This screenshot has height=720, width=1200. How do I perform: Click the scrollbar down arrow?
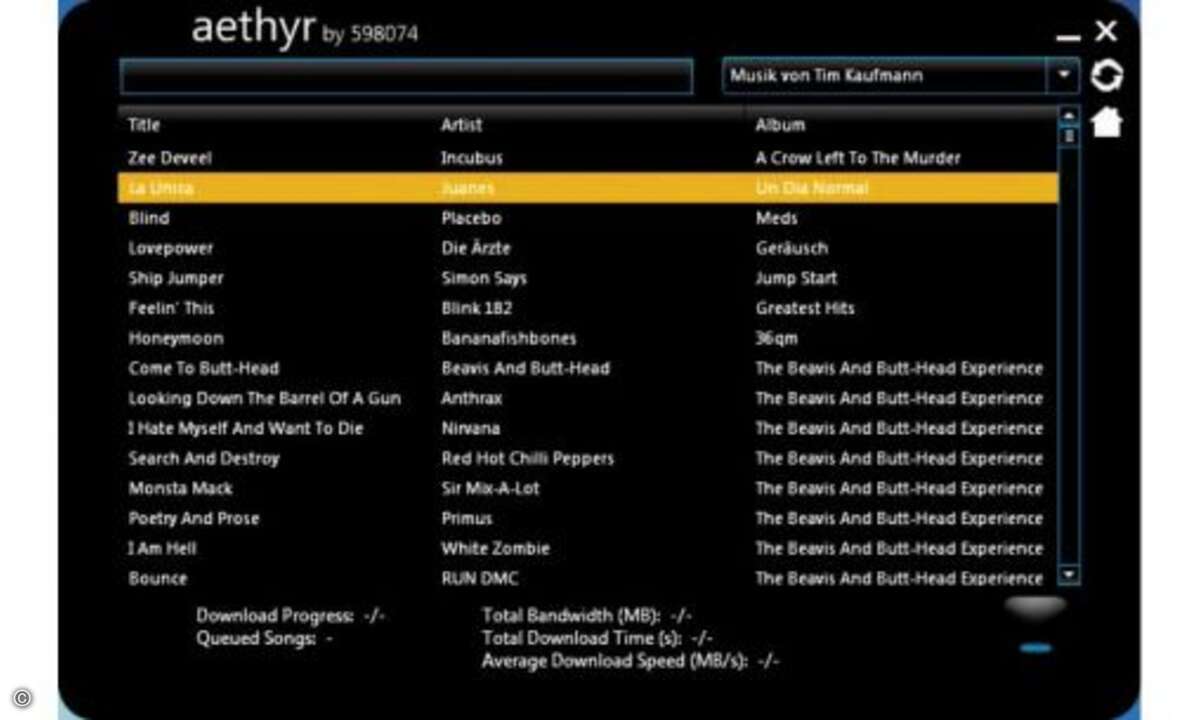[x=1069, y=575]
